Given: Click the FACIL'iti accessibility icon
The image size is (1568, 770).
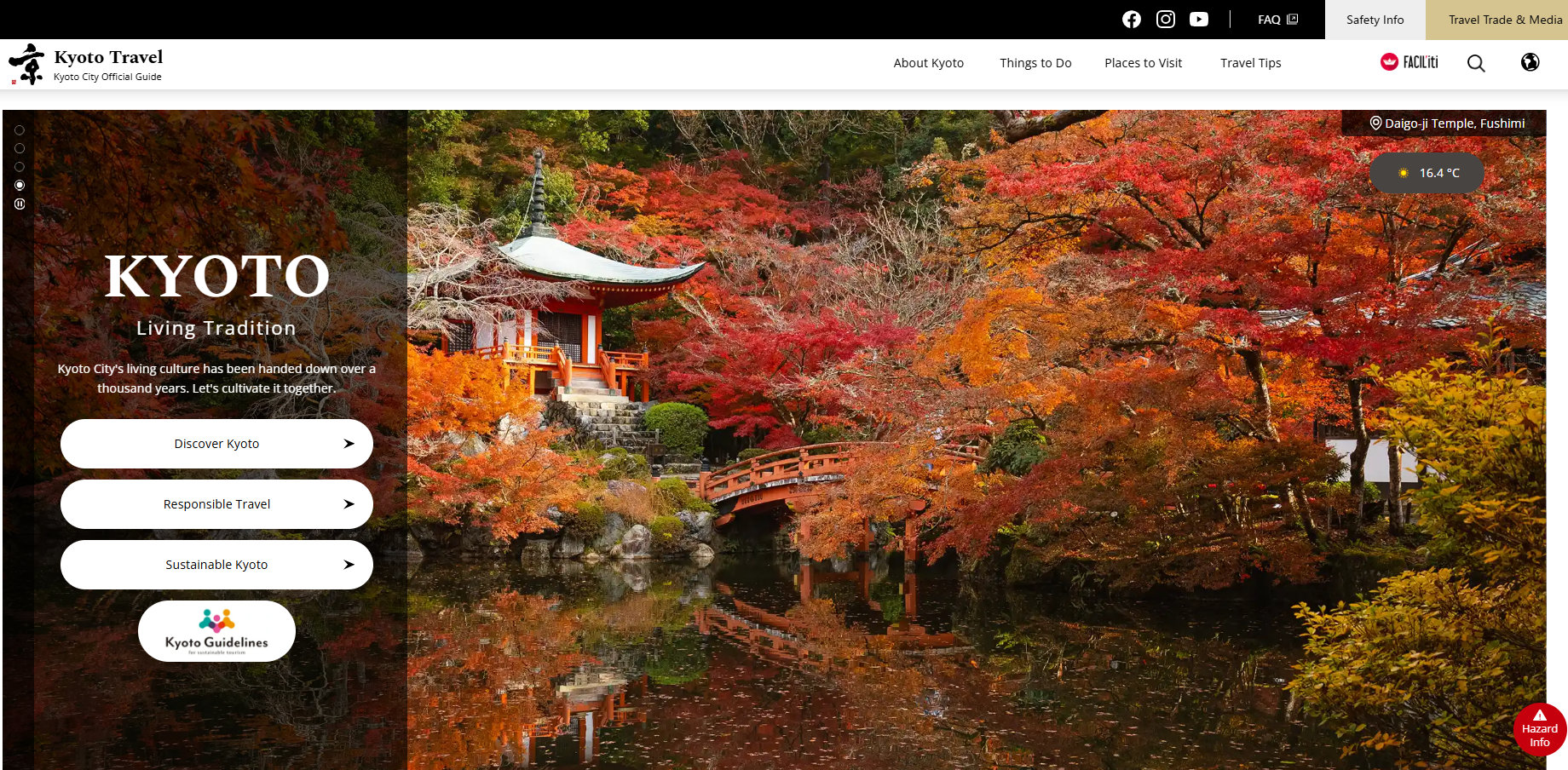Looking at the screenshot, I should [x=1409, y=62].
